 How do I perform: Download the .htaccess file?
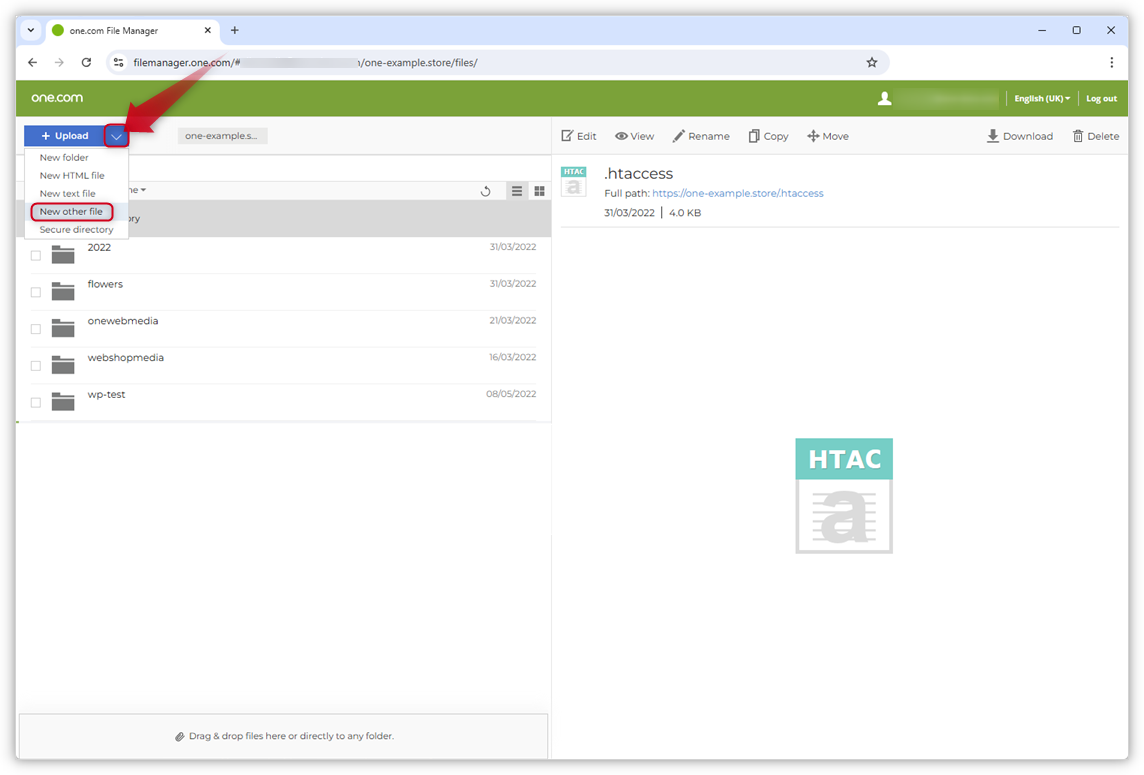point(1019,136)
